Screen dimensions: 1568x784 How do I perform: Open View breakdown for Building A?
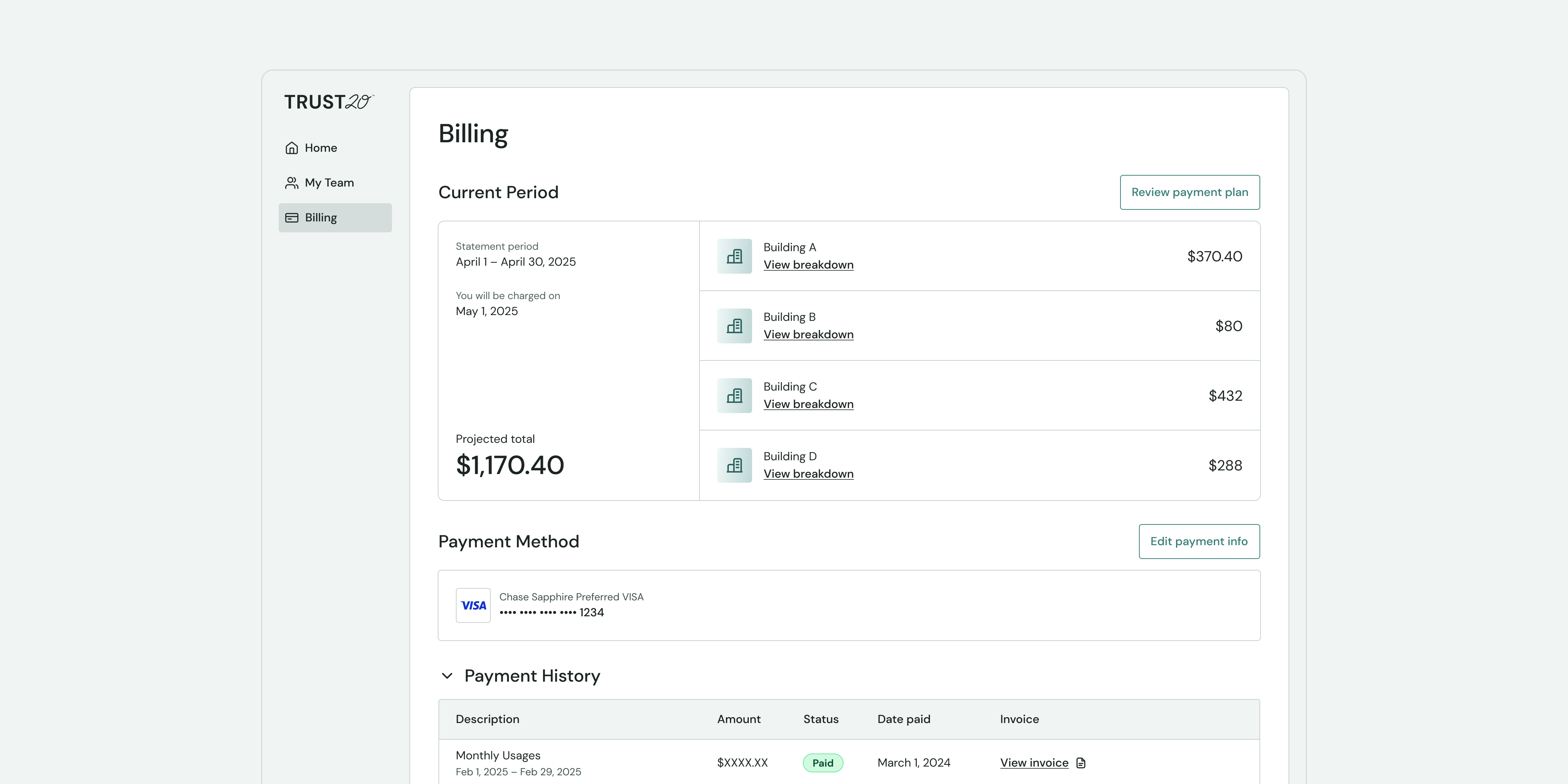[x=808, y=265]
